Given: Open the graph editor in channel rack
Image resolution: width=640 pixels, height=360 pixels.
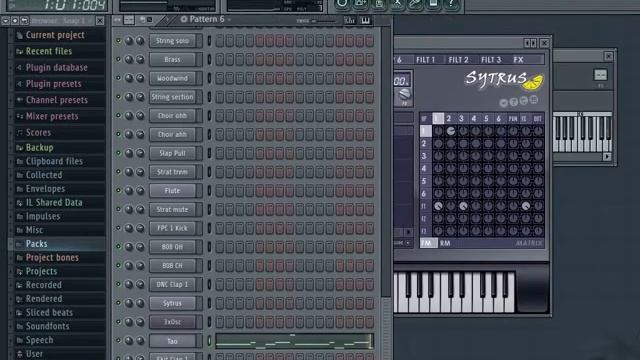Looking at the screenshot, I should pyautogui.click(x=349, y=20).
